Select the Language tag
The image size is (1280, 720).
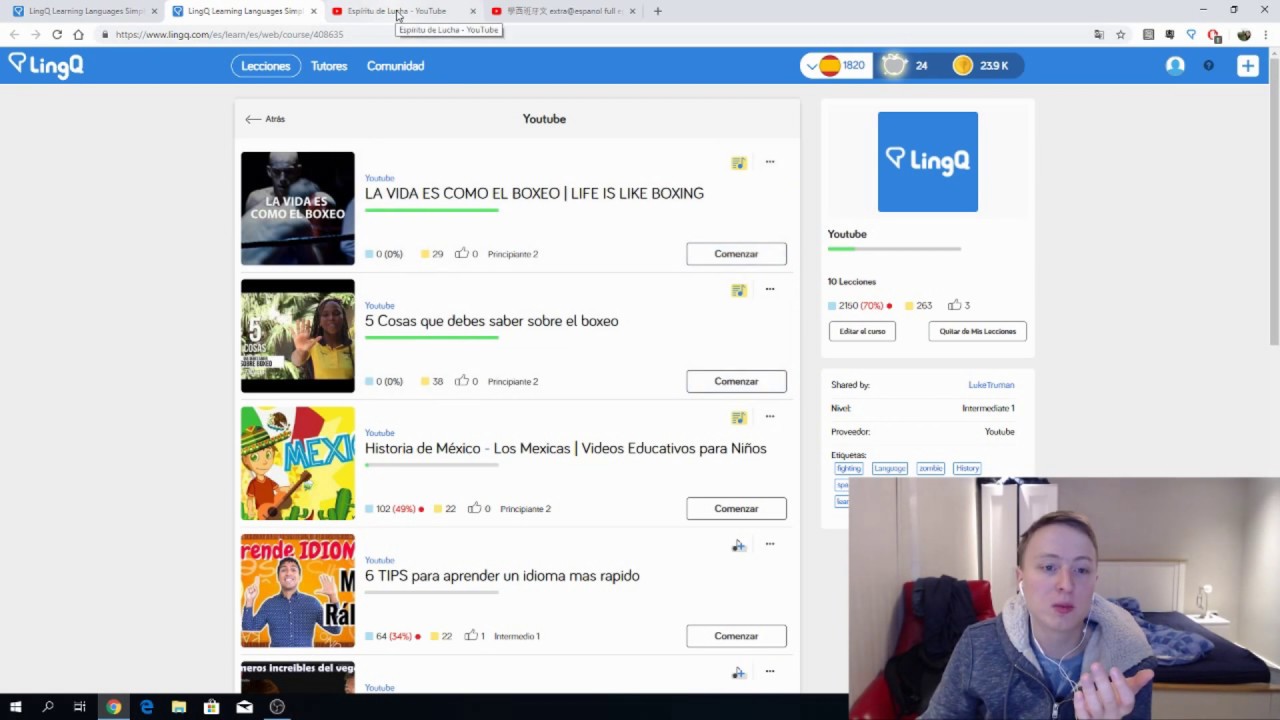click(889, 468)
